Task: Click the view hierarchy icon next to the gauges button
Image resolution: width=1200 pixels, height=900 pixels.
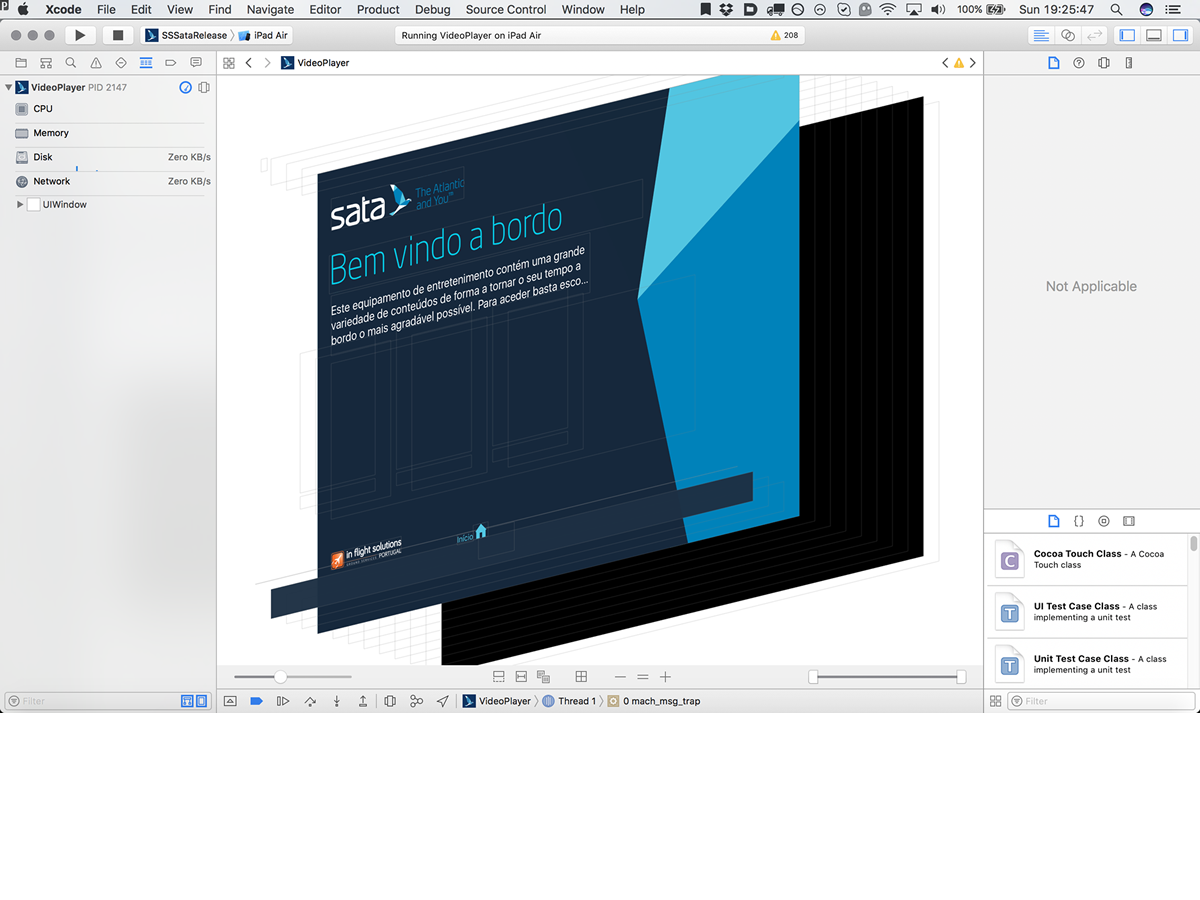Action: 204,88
